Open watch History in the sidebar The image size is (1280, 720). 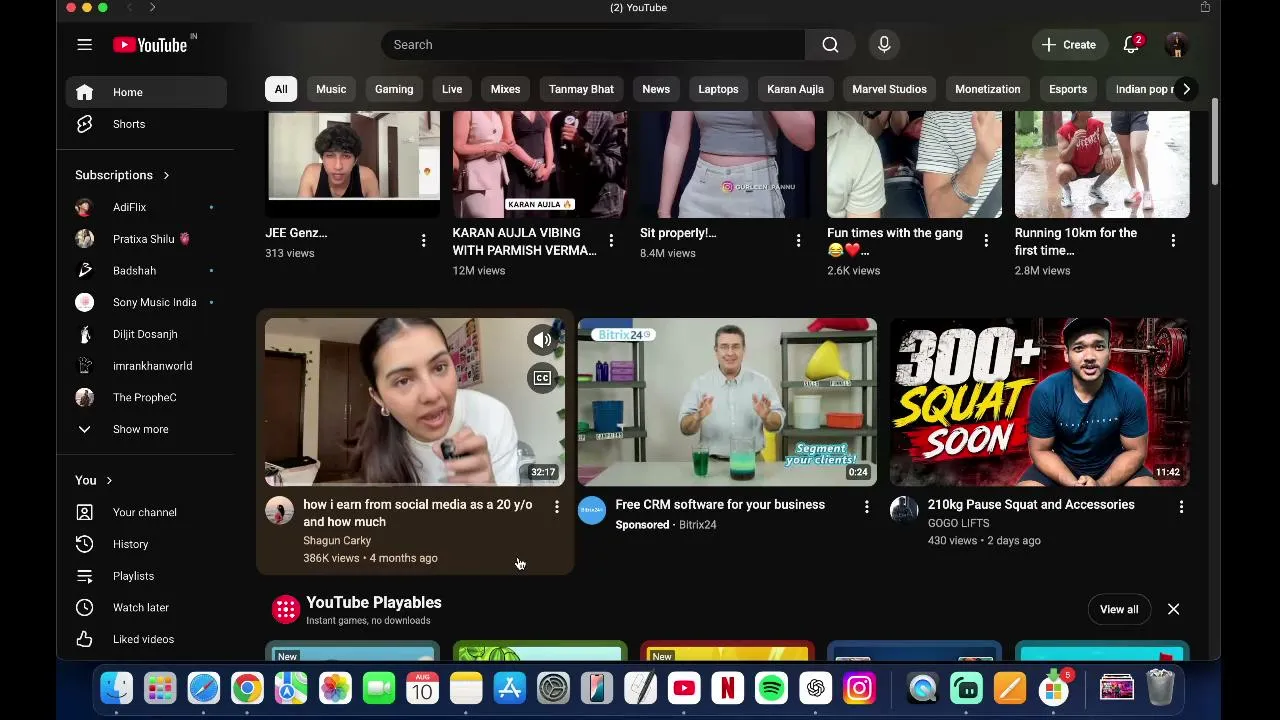(146, 544)
